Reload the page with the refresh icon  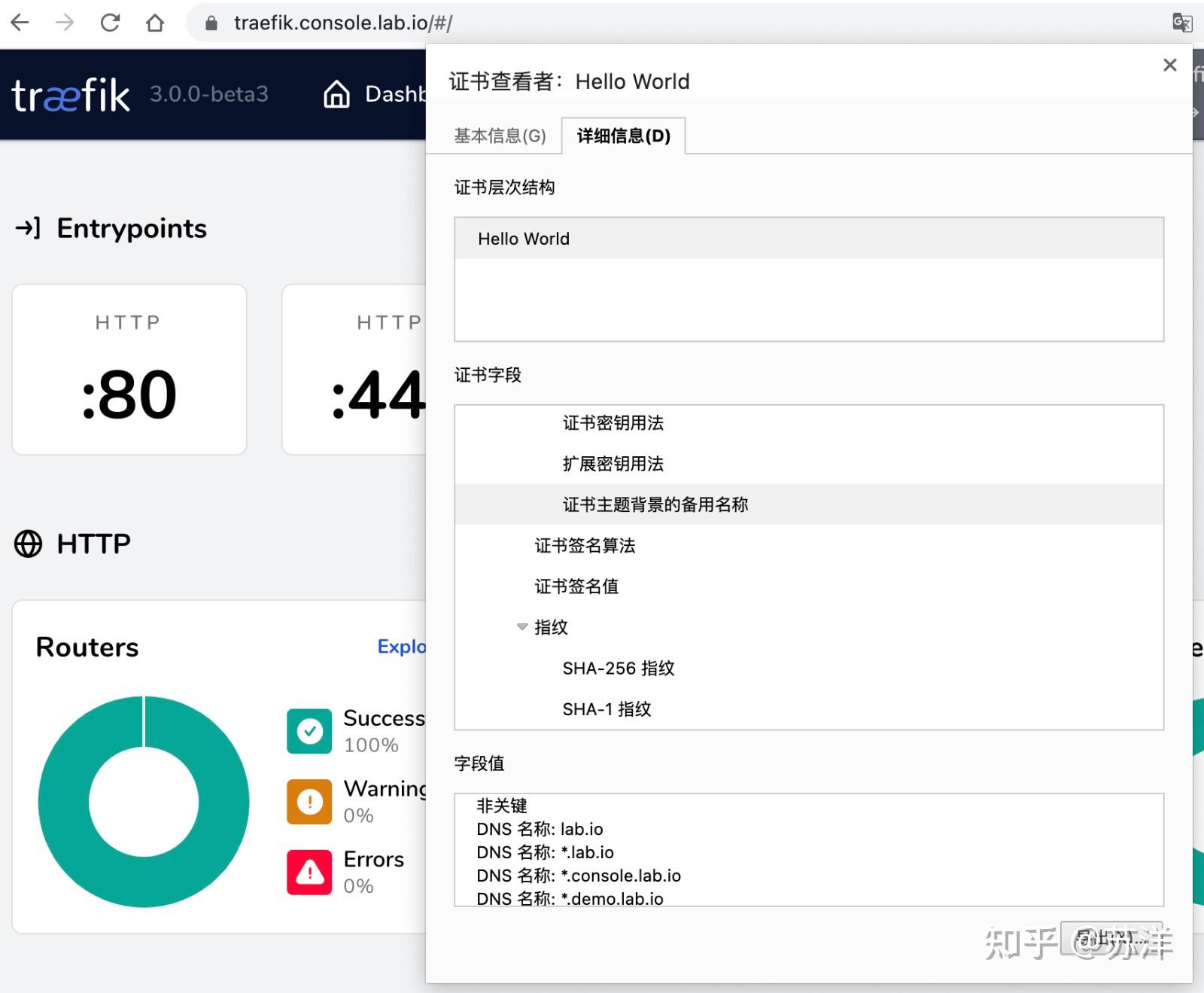point(110,23)
